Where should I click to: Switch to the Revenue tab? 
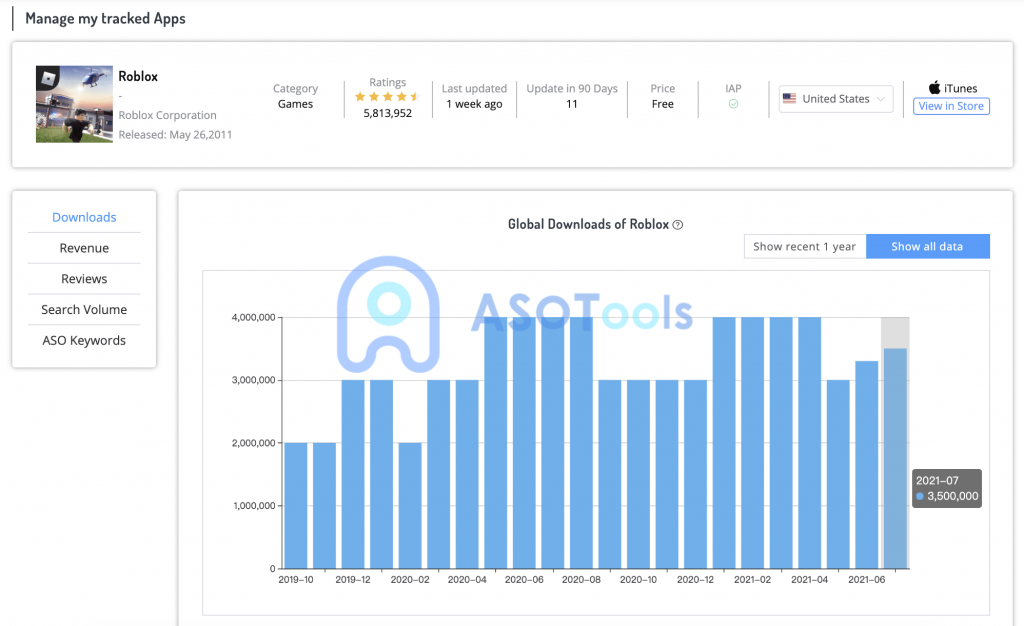tap(84, 248)
